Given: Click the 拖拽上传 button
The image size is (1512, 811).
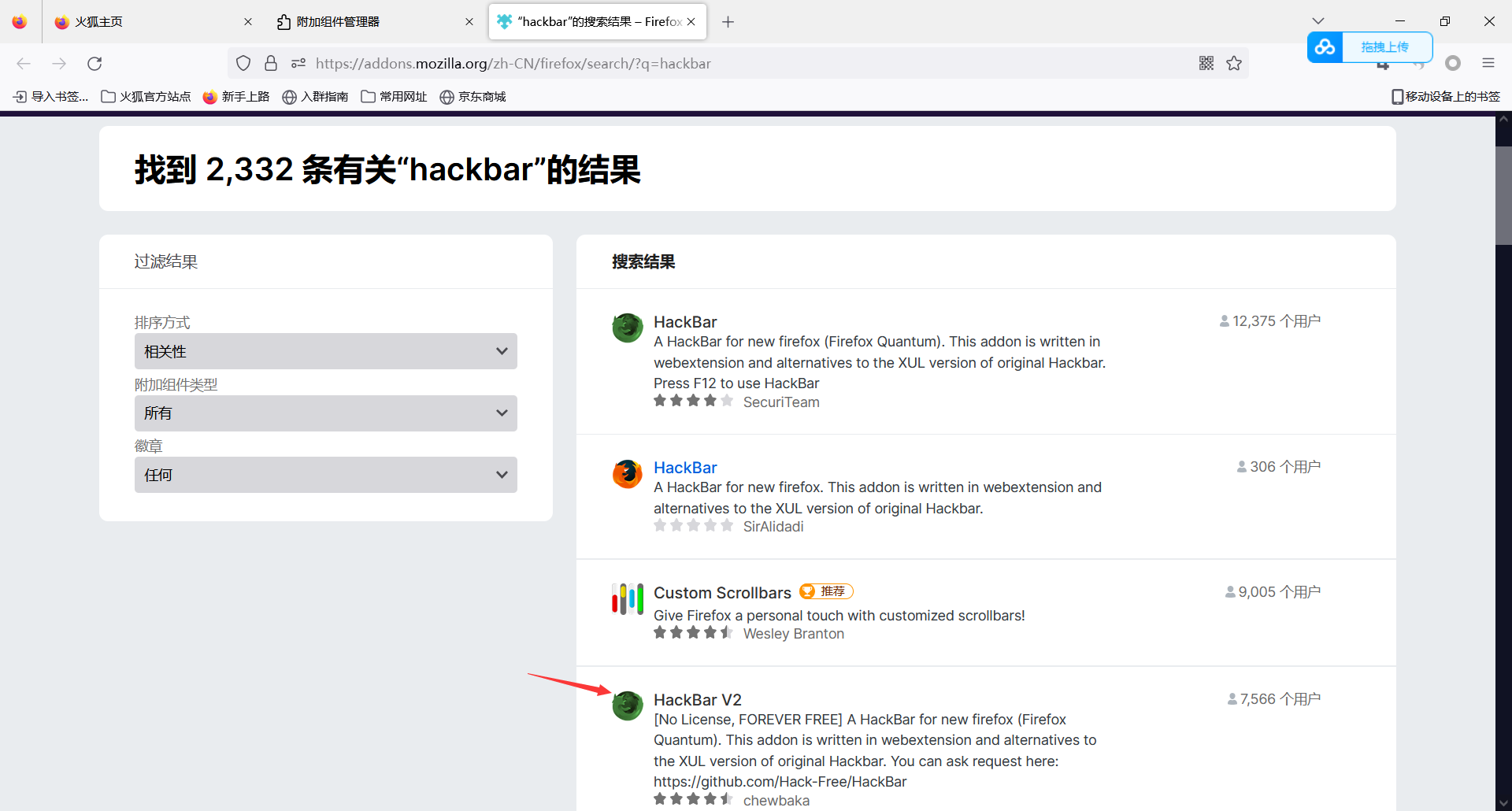Looking at the screenshot, I should [x=1386, y=47].
